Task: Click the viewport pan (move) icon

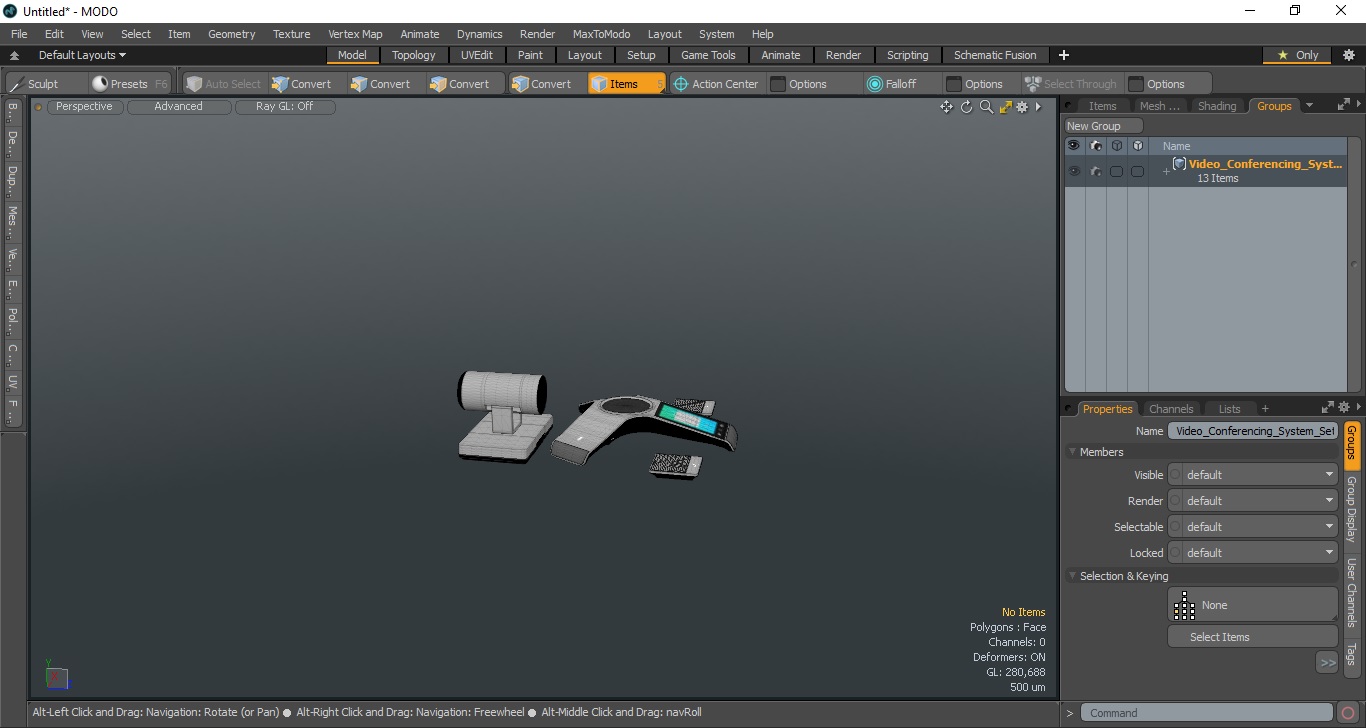Action: coord(946,107)
